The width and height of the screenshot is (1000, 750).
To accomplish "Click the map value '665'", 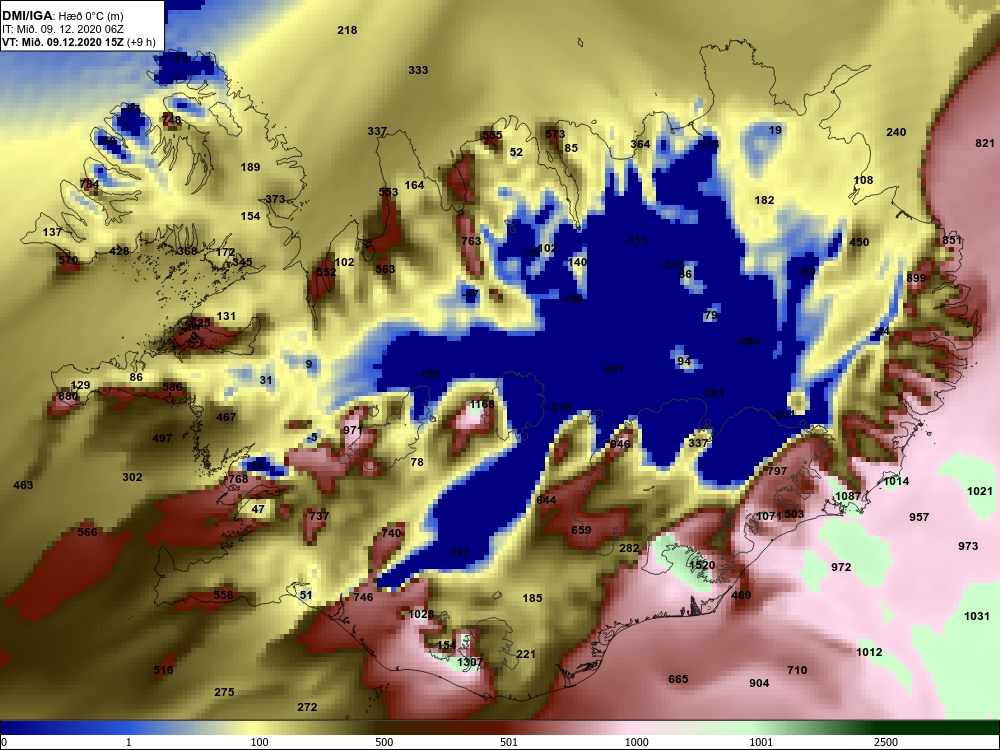I will 678,679.
